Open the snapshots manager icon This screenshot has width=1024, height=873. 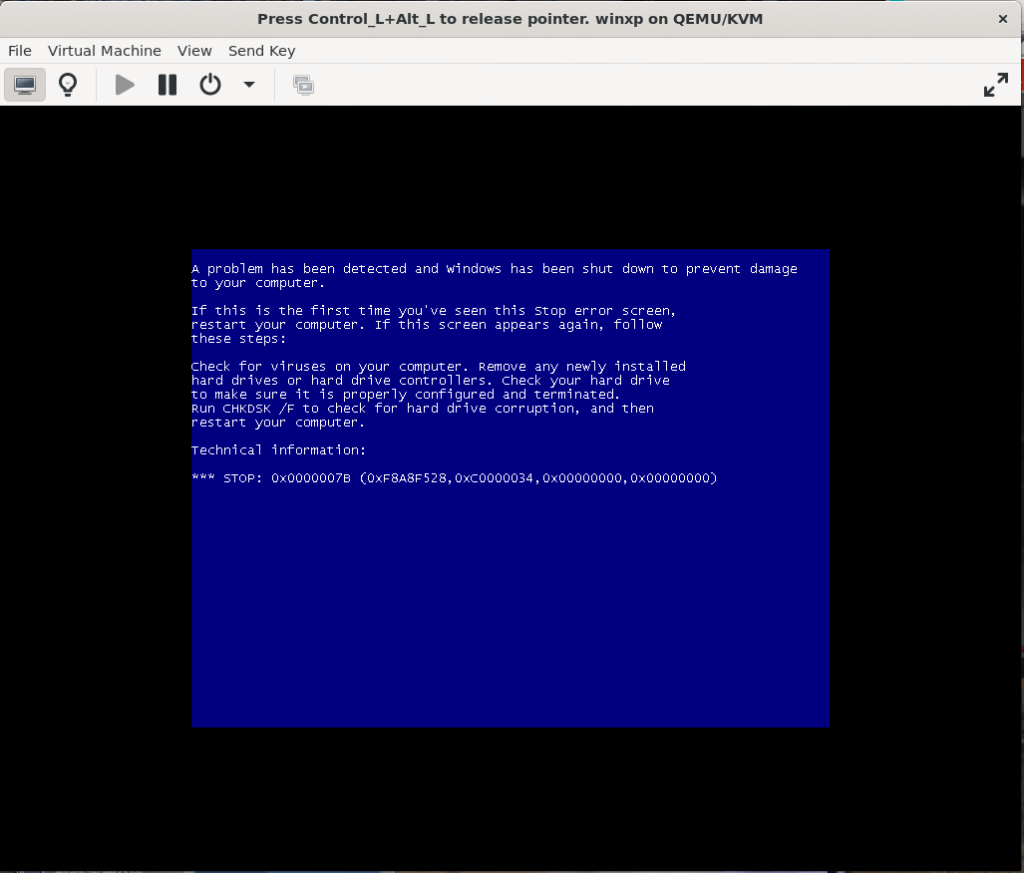304,85
